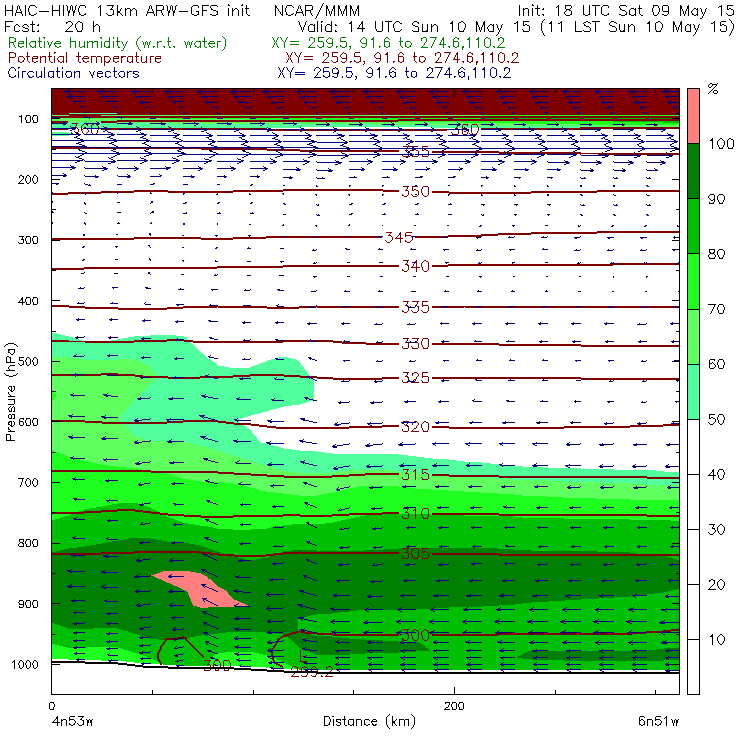Viewport: 740px width, 740px height.
Task: Click the '1000' pressure axis tick label
Action: 25,664
